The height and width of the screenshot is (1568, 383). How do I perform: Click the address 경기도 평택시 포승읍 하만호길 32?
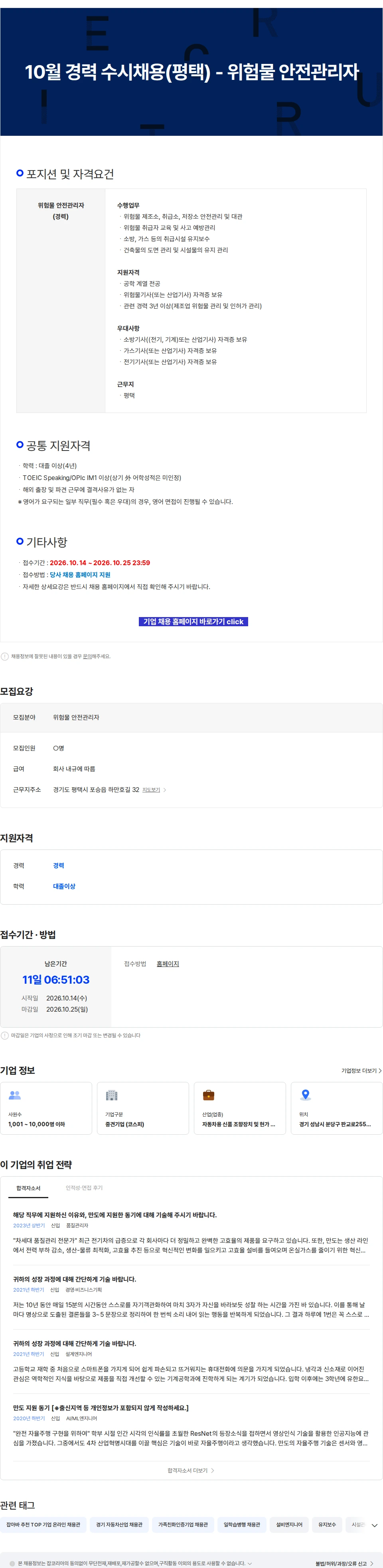pyautogui.click(x=96, y=790)
